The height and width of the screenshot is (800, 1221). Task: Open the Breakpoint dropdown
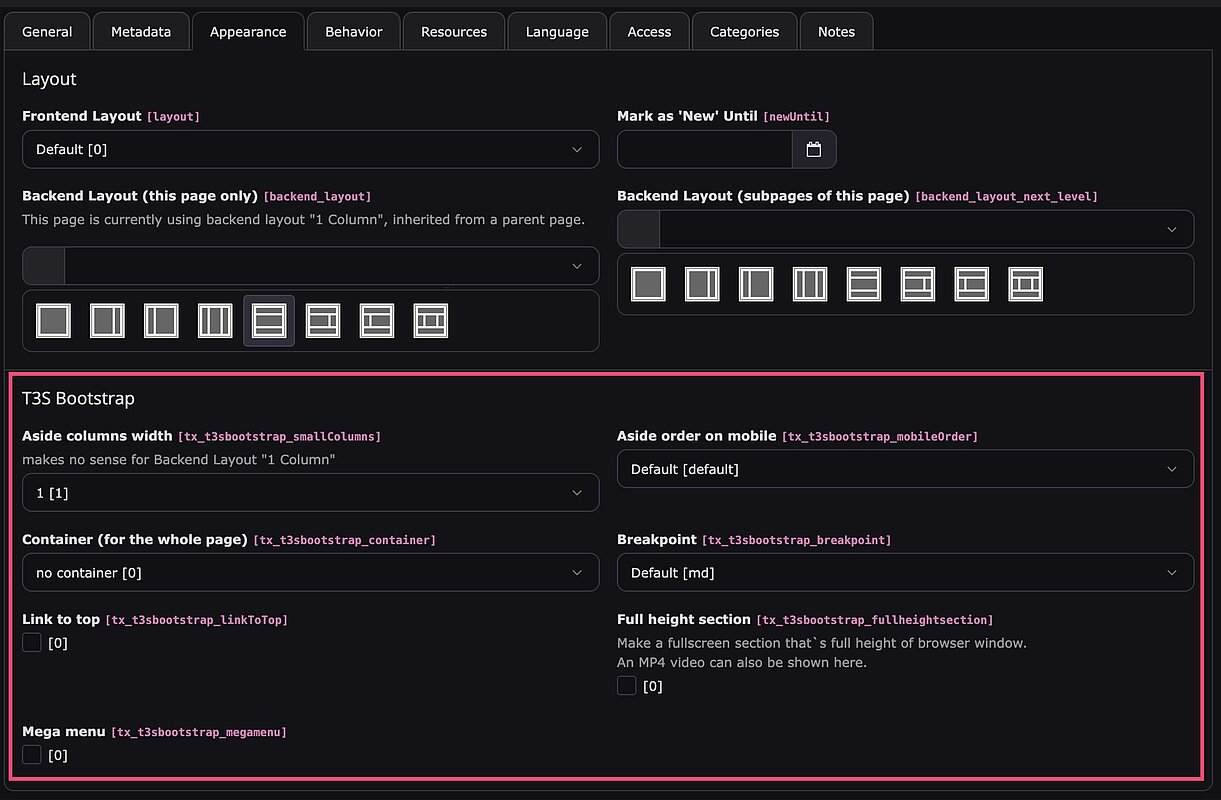905,573
